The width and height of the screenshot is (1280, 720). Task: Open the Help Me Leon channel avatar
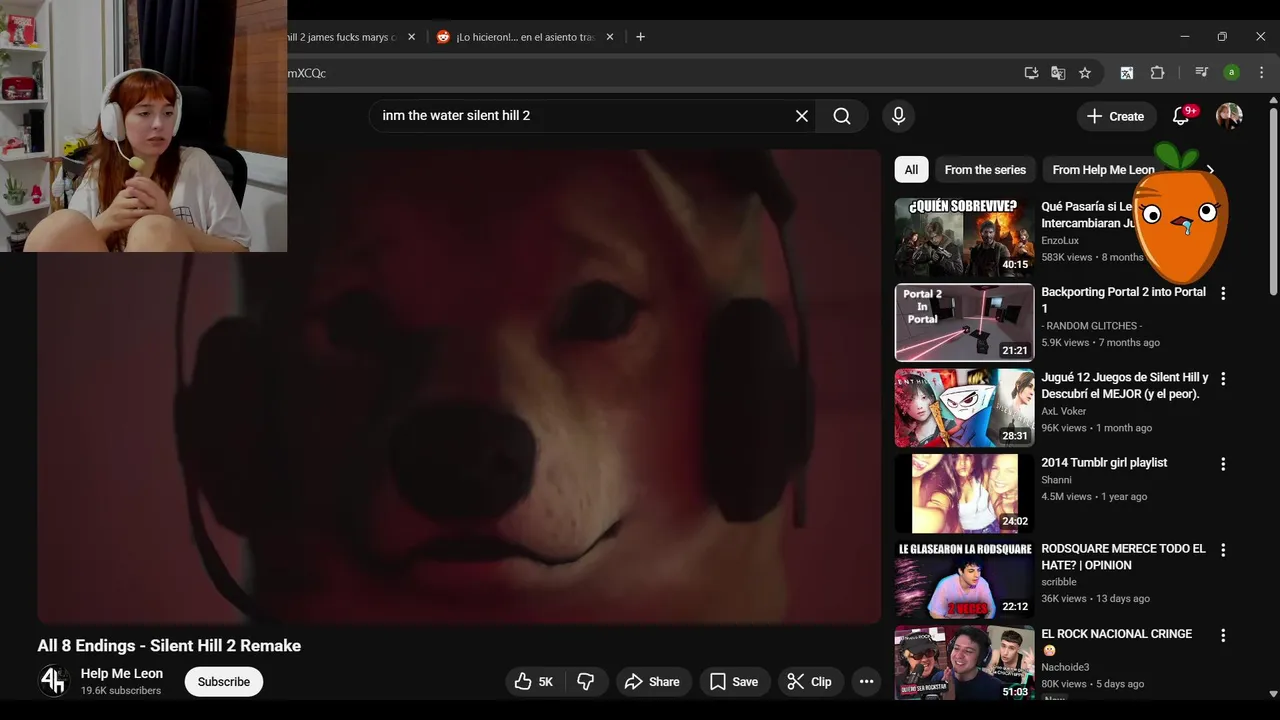(x=53, y=681)
